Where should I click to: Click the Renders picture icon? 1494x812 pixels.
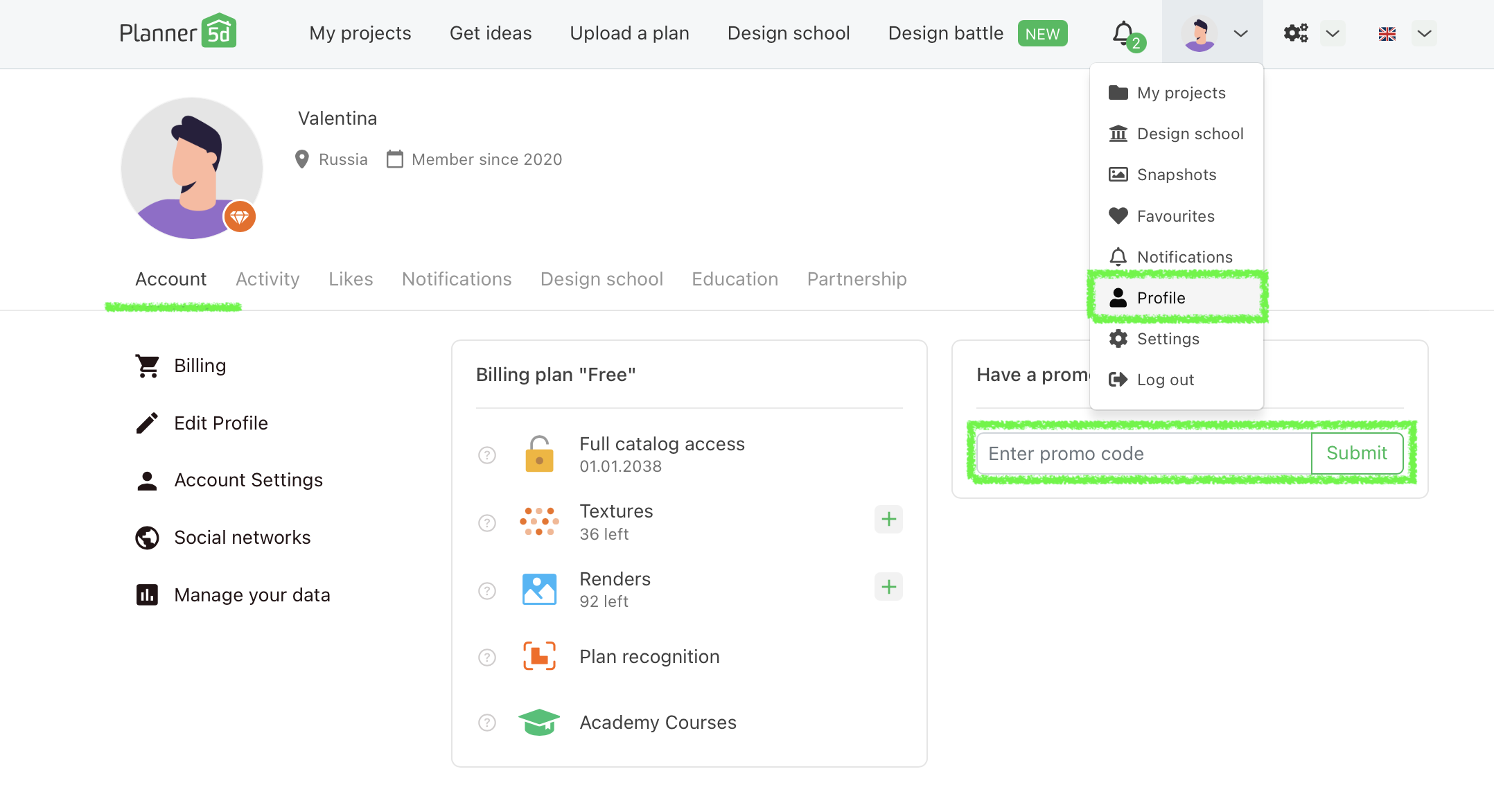click(539, 590)
